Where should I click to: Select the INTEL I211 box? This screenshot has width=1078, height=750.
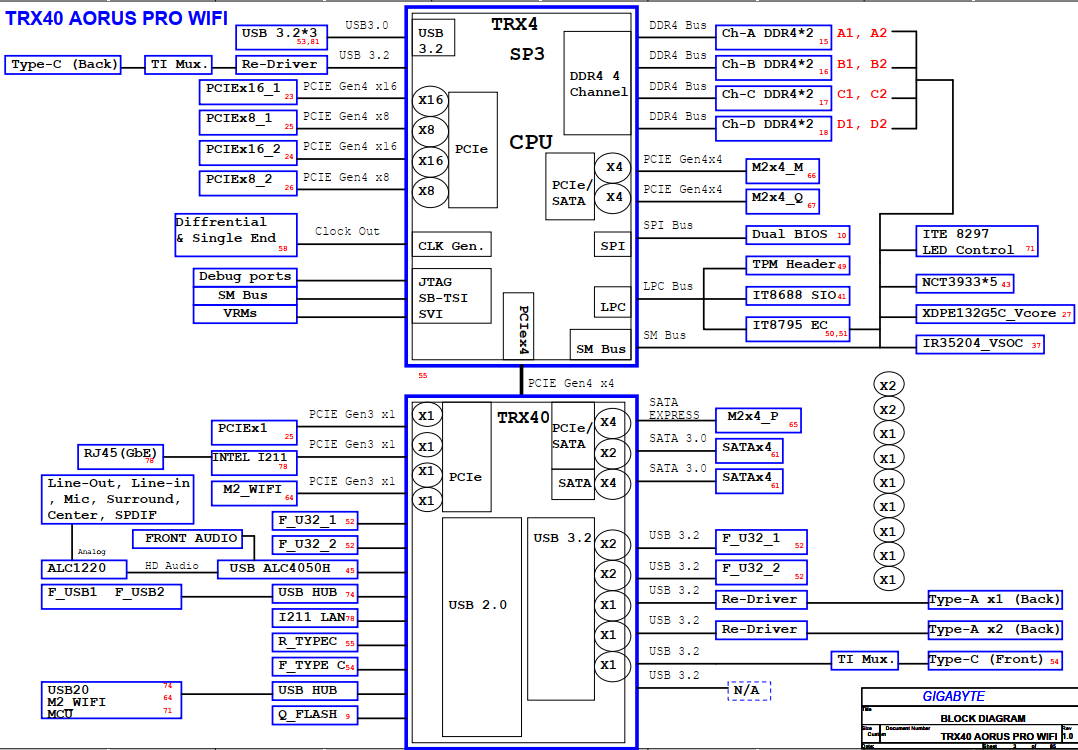coord(254,463)
